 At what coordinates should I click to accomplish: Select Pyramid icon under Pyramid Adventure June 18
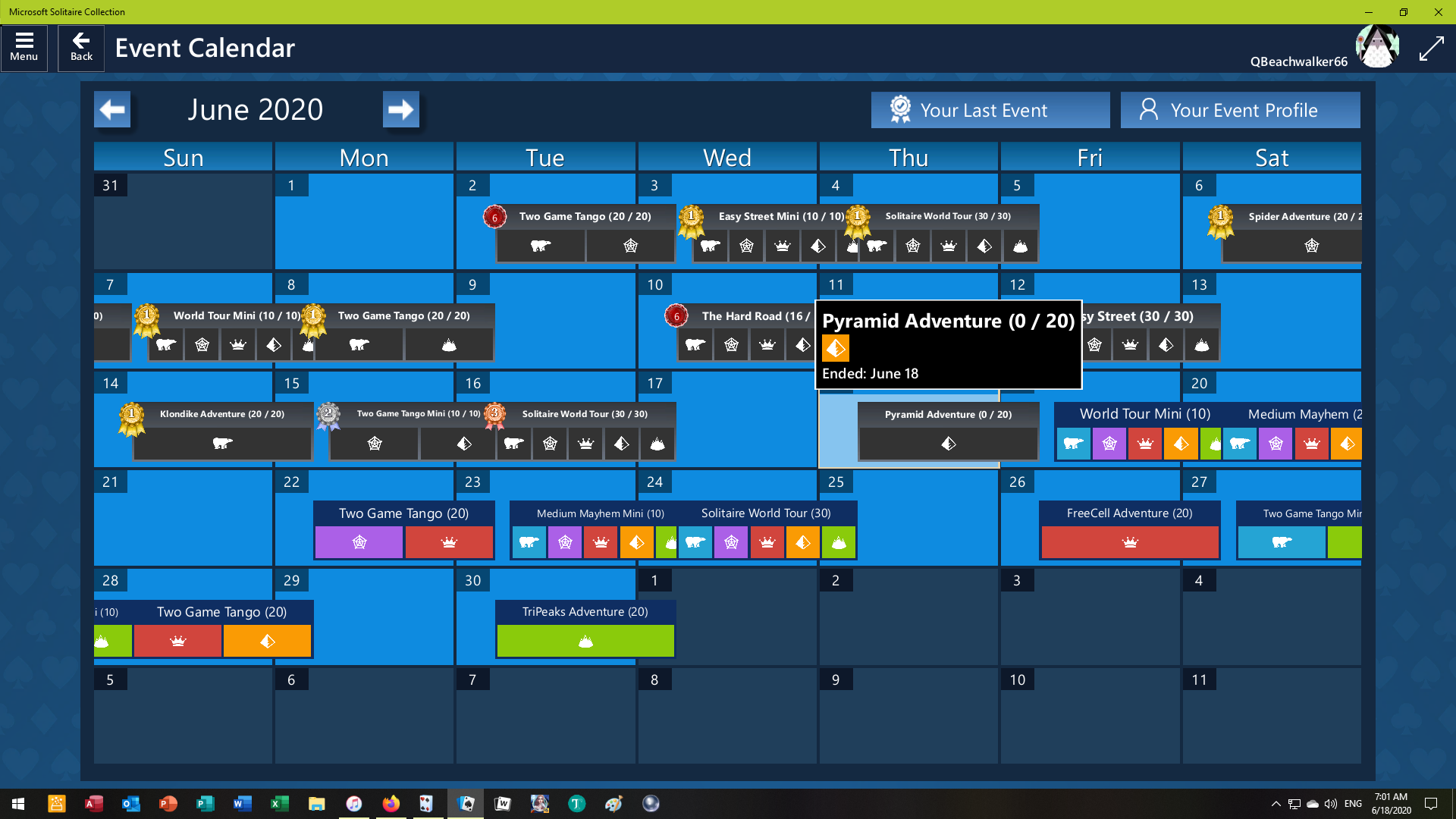pyautogui.click(x=948, y=444)
